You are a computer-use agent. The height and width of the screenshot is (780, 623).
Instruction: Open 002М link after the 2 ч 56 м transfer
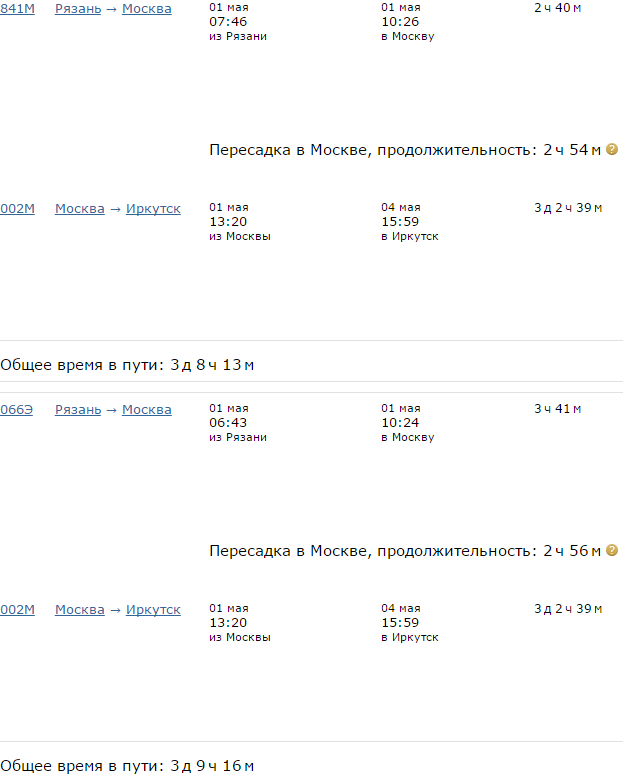tap(17, 609)
